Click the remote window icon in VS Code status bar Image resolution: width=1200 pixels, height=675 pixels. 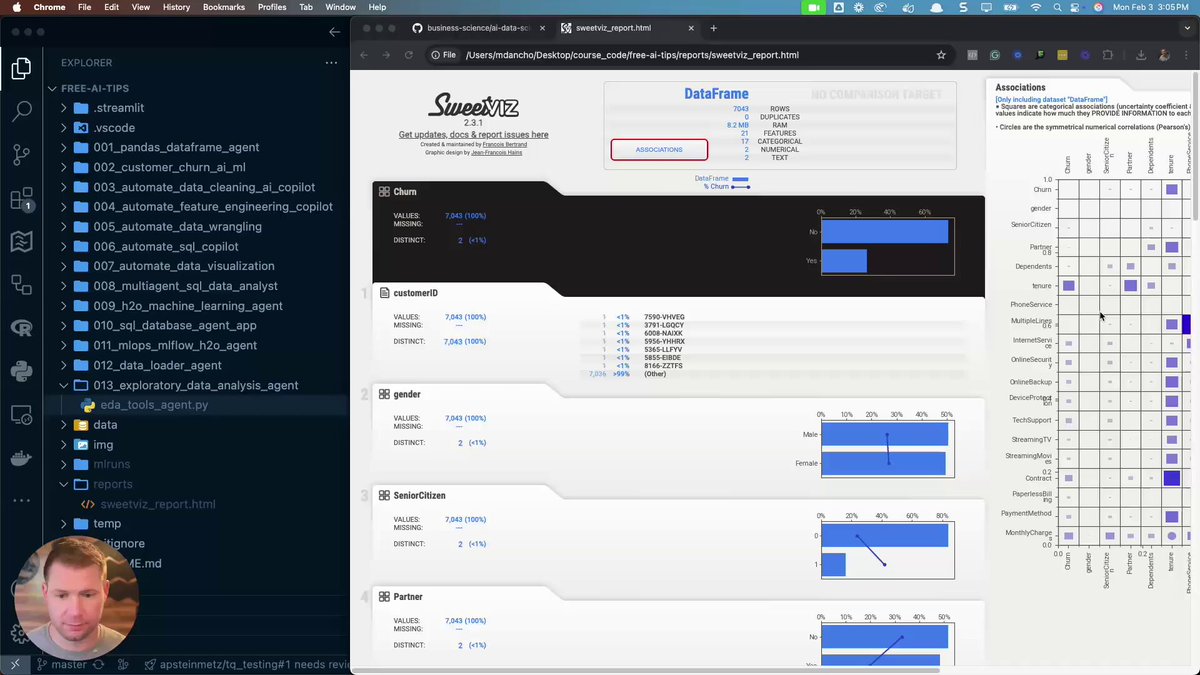click(15, 664)
